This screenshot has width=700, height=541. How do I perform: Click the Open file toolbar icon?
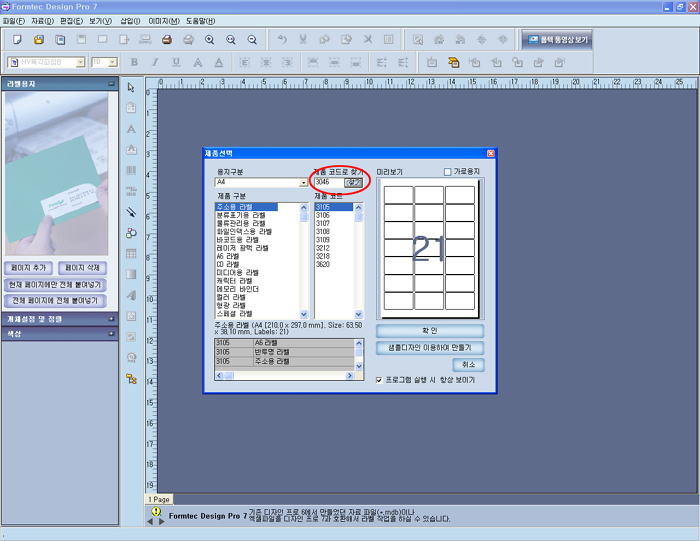pyautogui.click(x=39, y=40)
